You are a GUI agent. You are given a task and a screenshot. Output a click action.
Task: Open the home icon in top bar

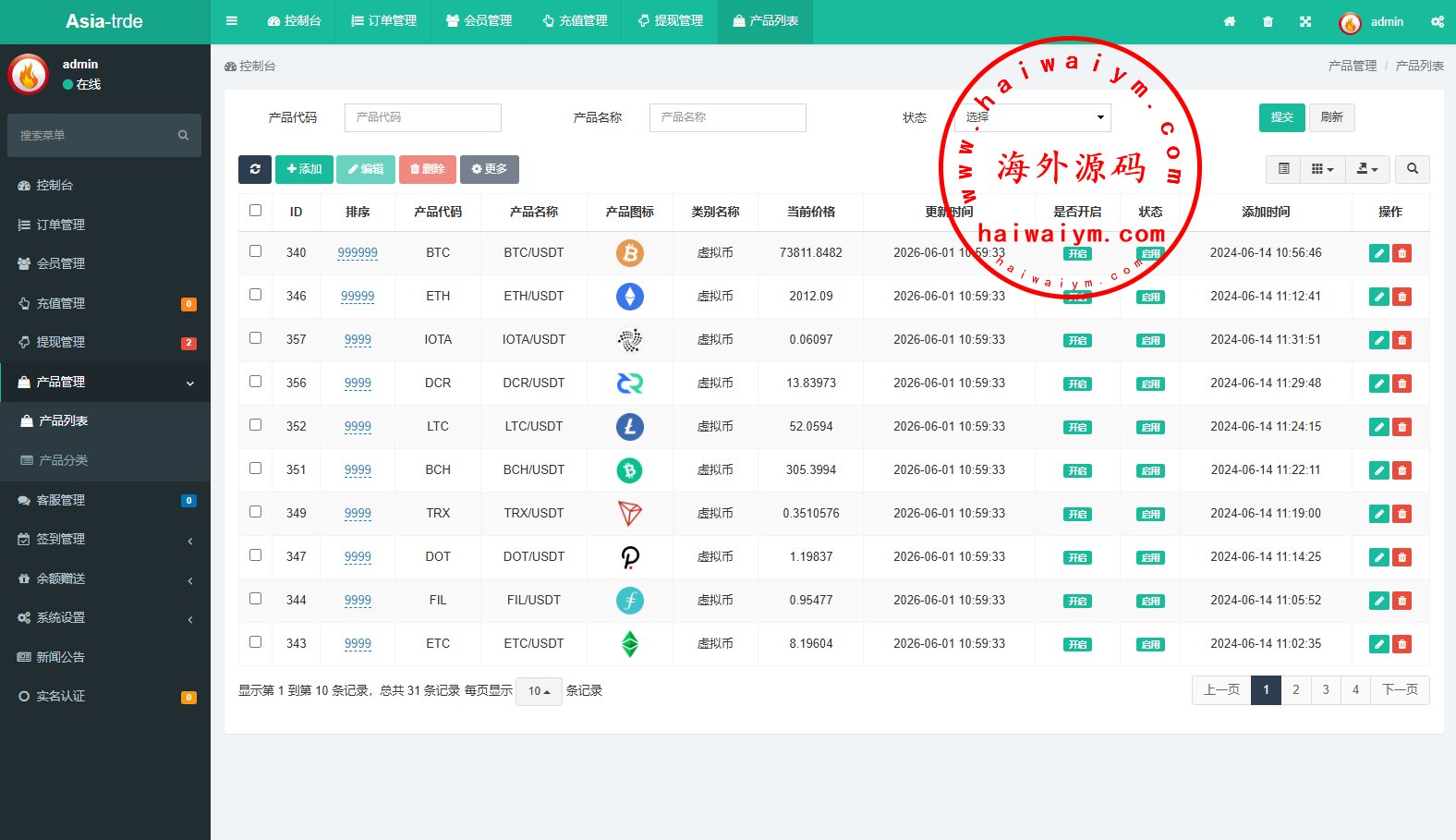pos(1230,21)
